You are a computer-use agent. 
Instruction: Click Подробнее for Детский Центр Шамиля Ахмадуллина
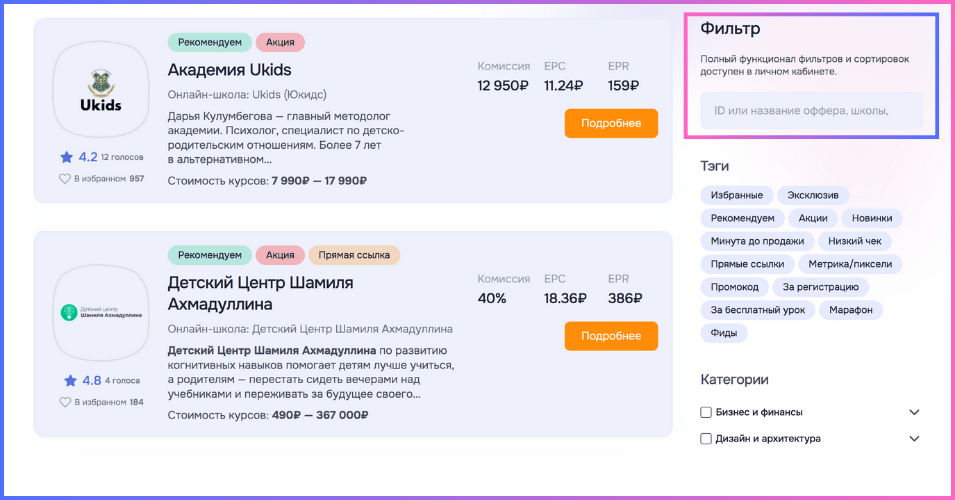[x=611, y=336]
